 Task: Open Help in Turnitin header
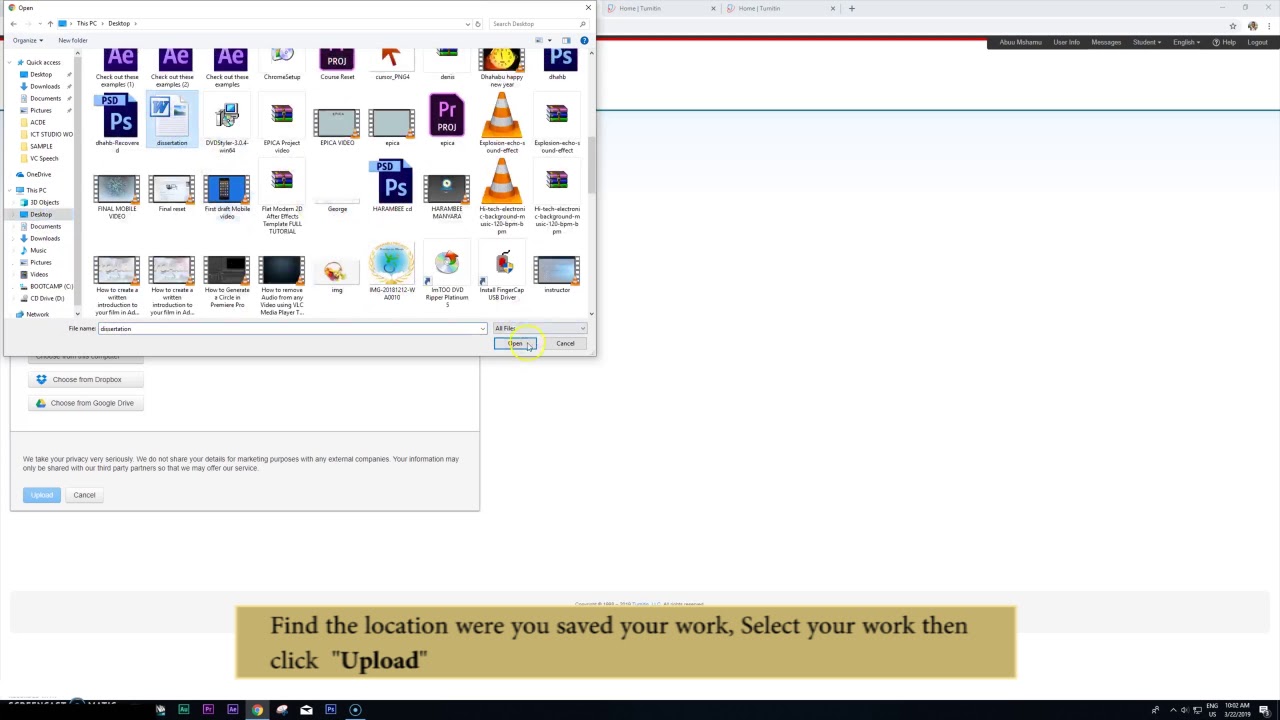pyautogui.click(x=1224, y=42)
